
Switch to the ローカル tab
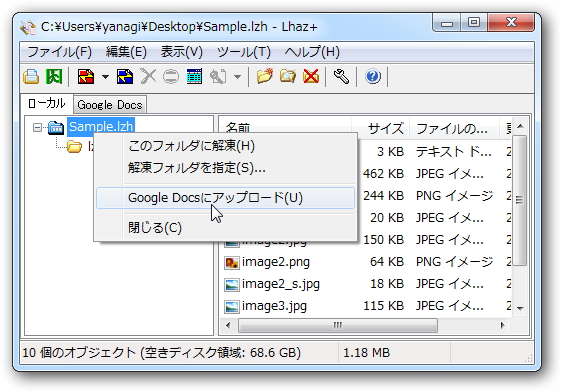pos(47,104)
